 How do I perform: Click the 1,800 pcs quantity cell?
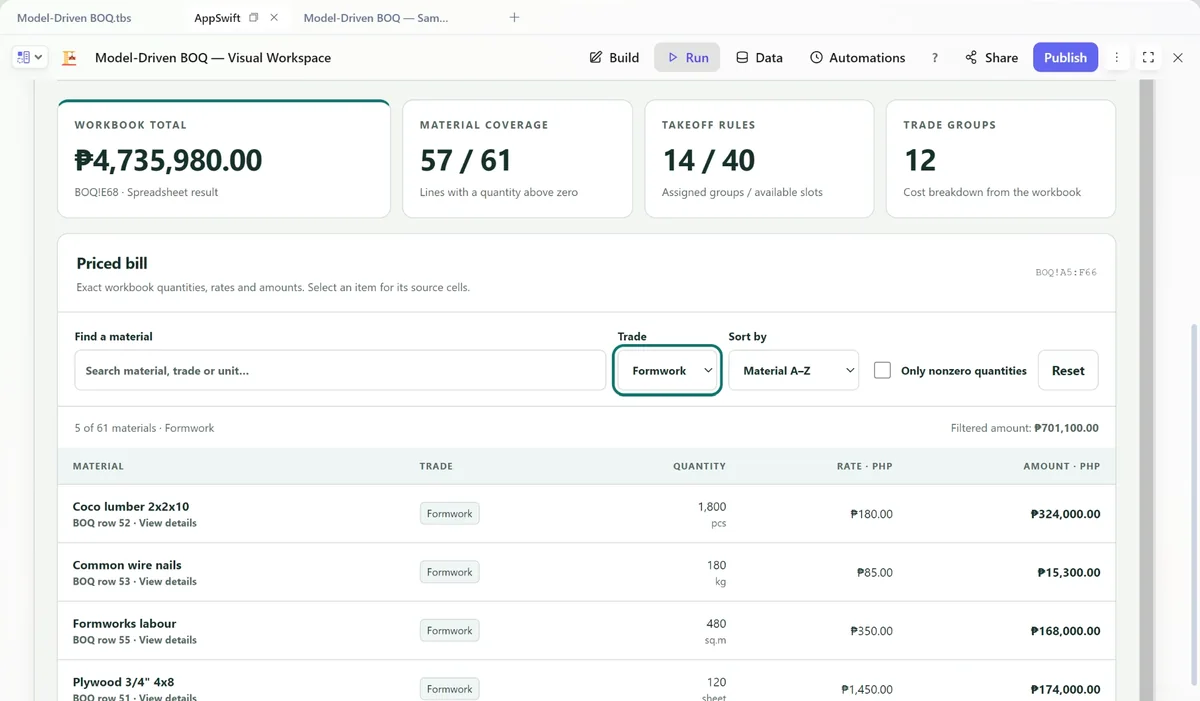[712, 514]
